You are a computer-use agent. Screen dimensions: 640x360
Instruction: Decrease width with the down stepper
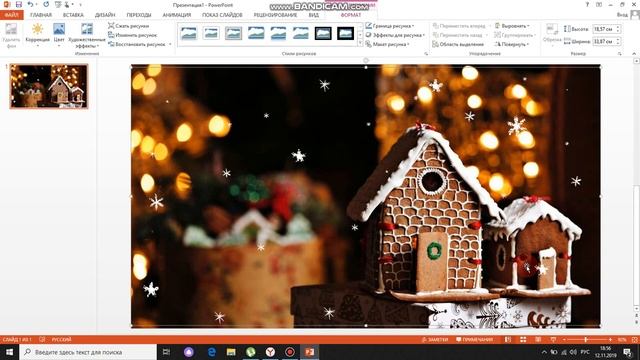tap(618, 43)
